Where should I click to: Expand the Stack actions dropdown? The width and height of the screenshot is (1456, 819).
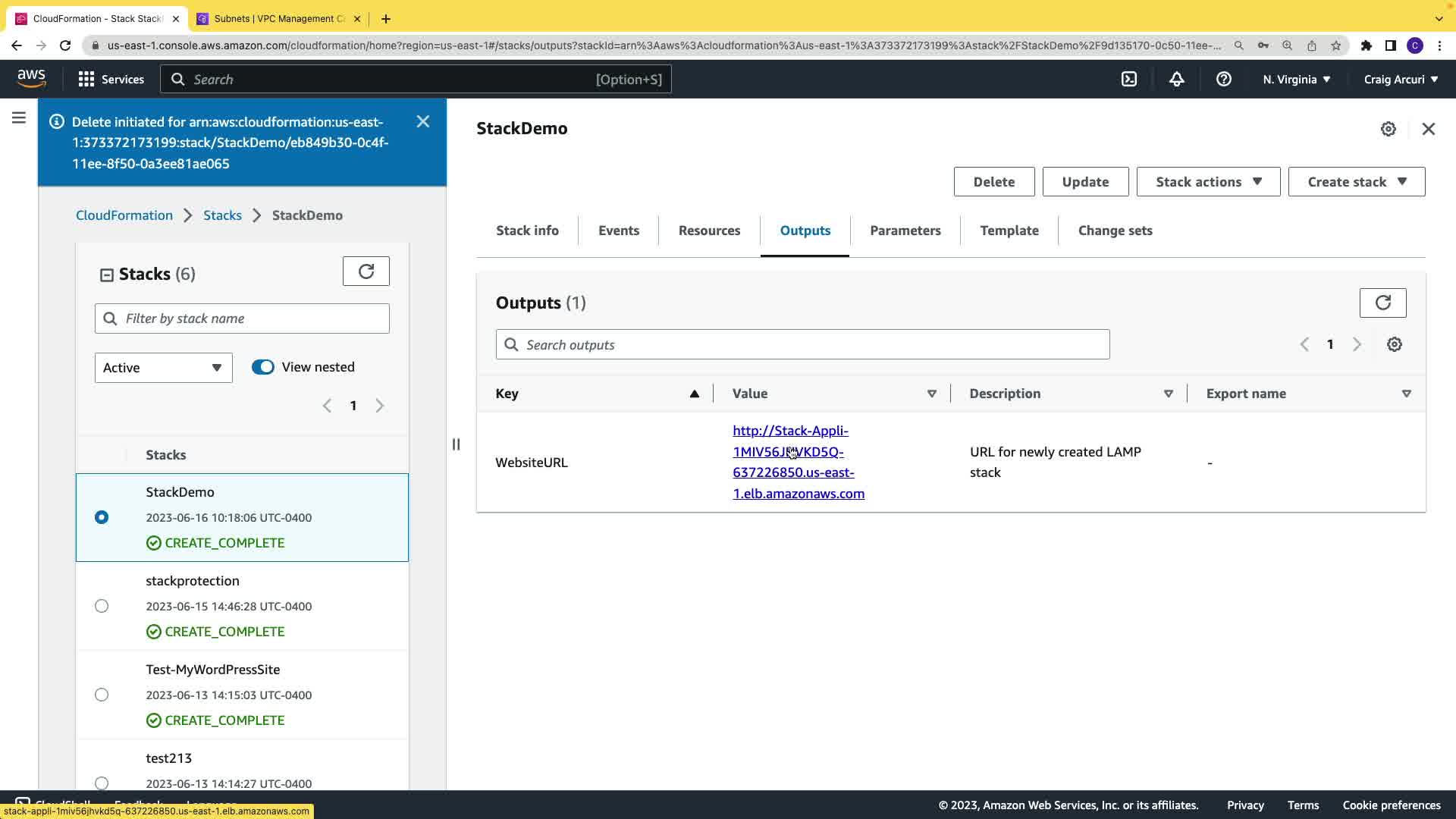coord(1208,182)
